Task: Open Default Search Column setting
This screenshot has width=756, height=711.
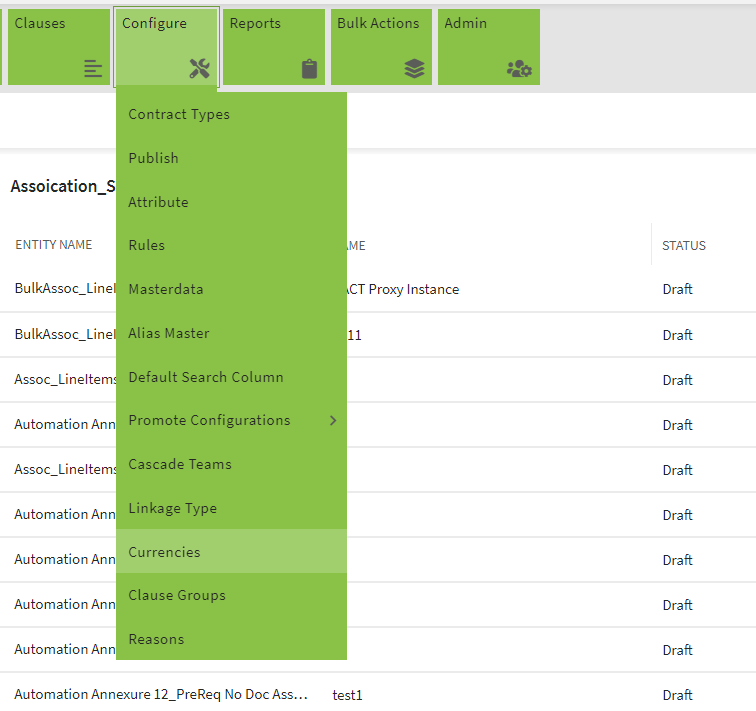Action: 205,377
